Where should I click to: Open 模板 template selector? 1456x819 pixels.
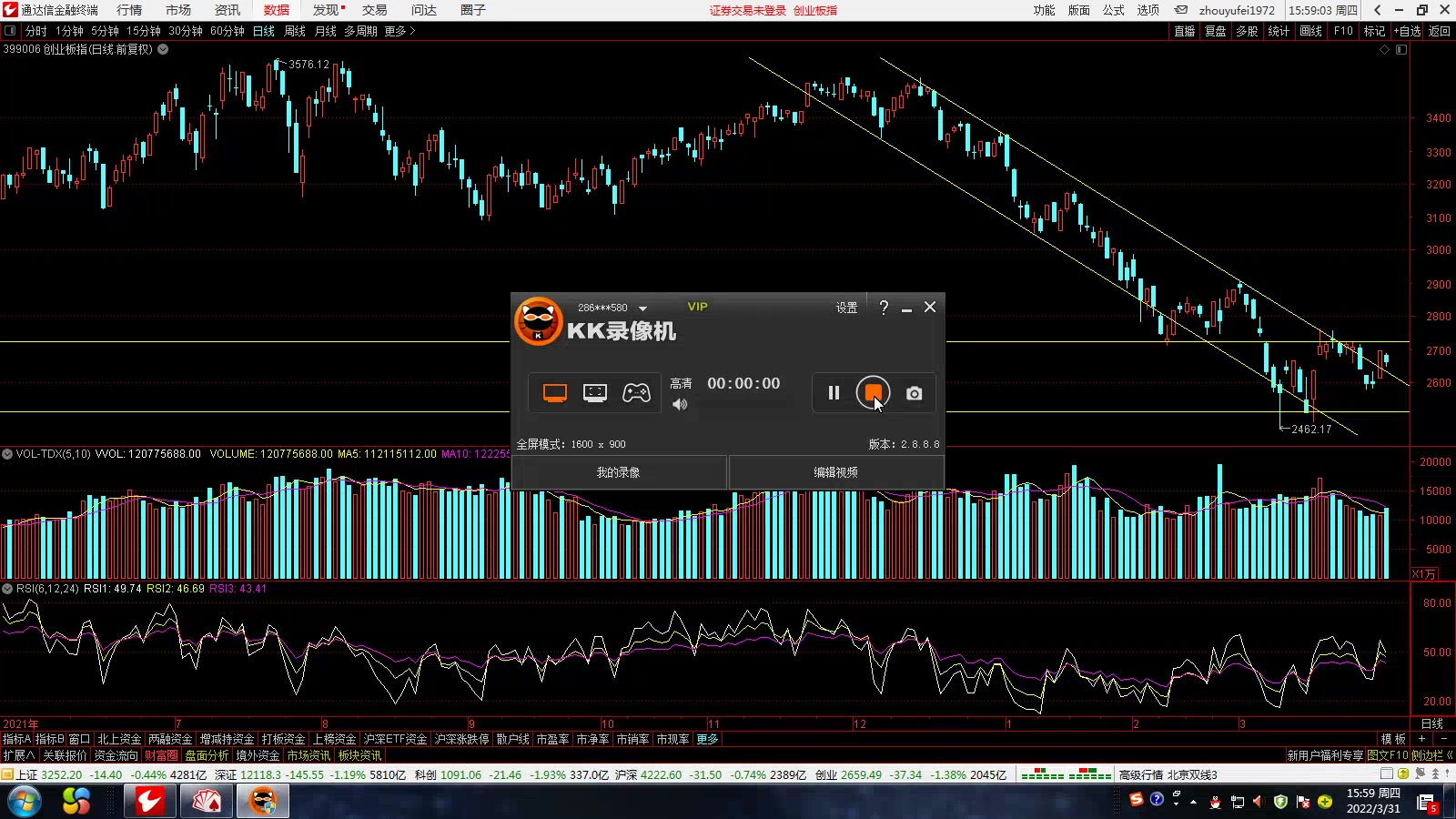click(x=1393, y=739)
